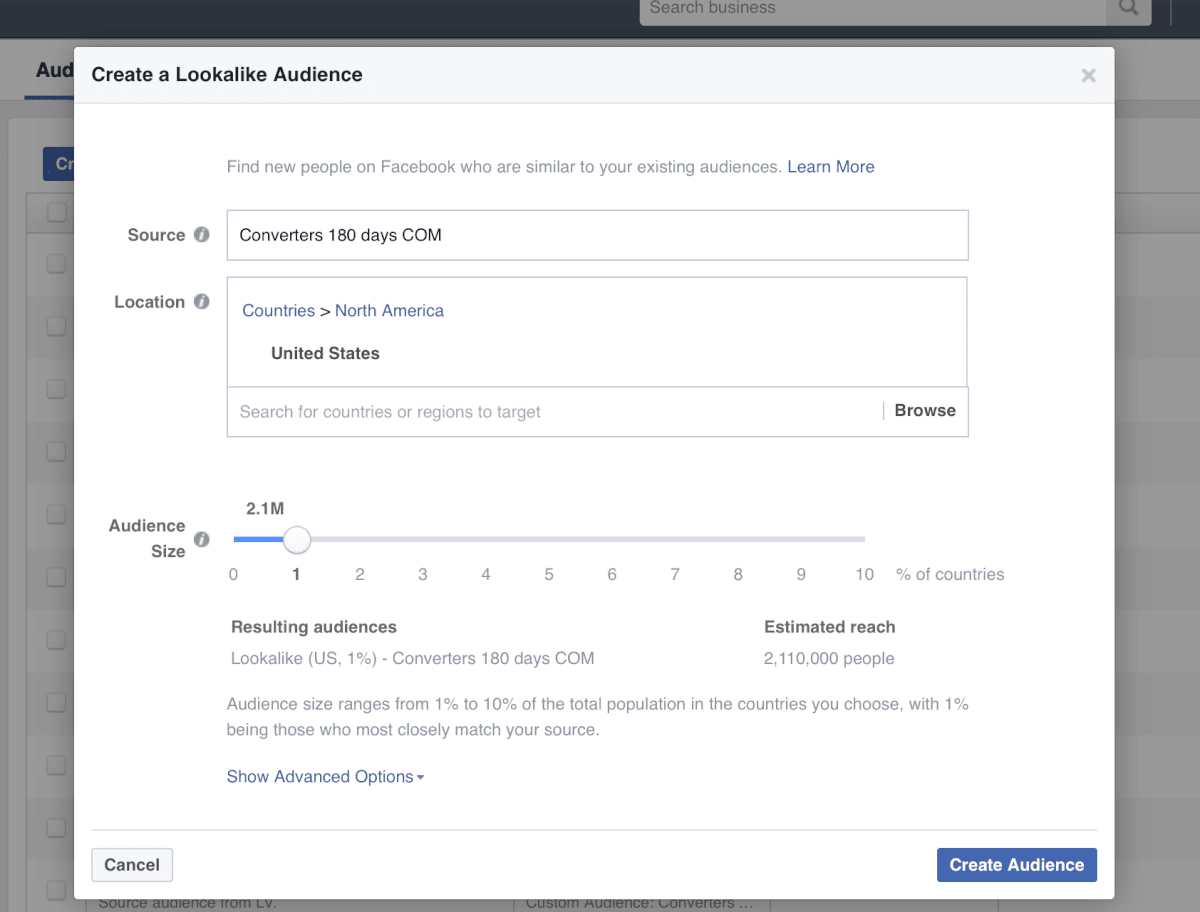Click the number 3 on slider scale
The height and width of the screenshot is (912, 1200).
[423, 574]
